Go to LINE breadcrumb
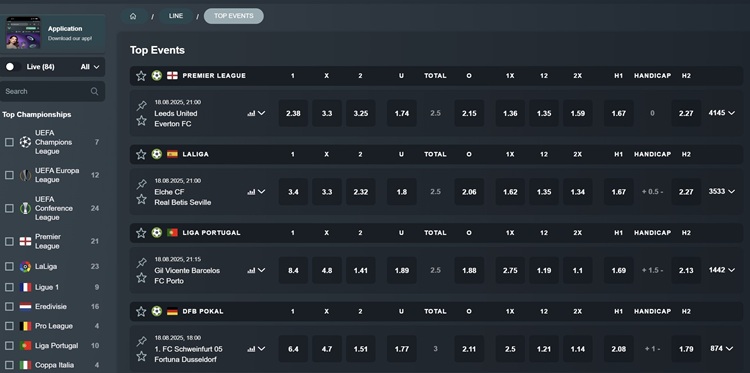 click(176, 16)
